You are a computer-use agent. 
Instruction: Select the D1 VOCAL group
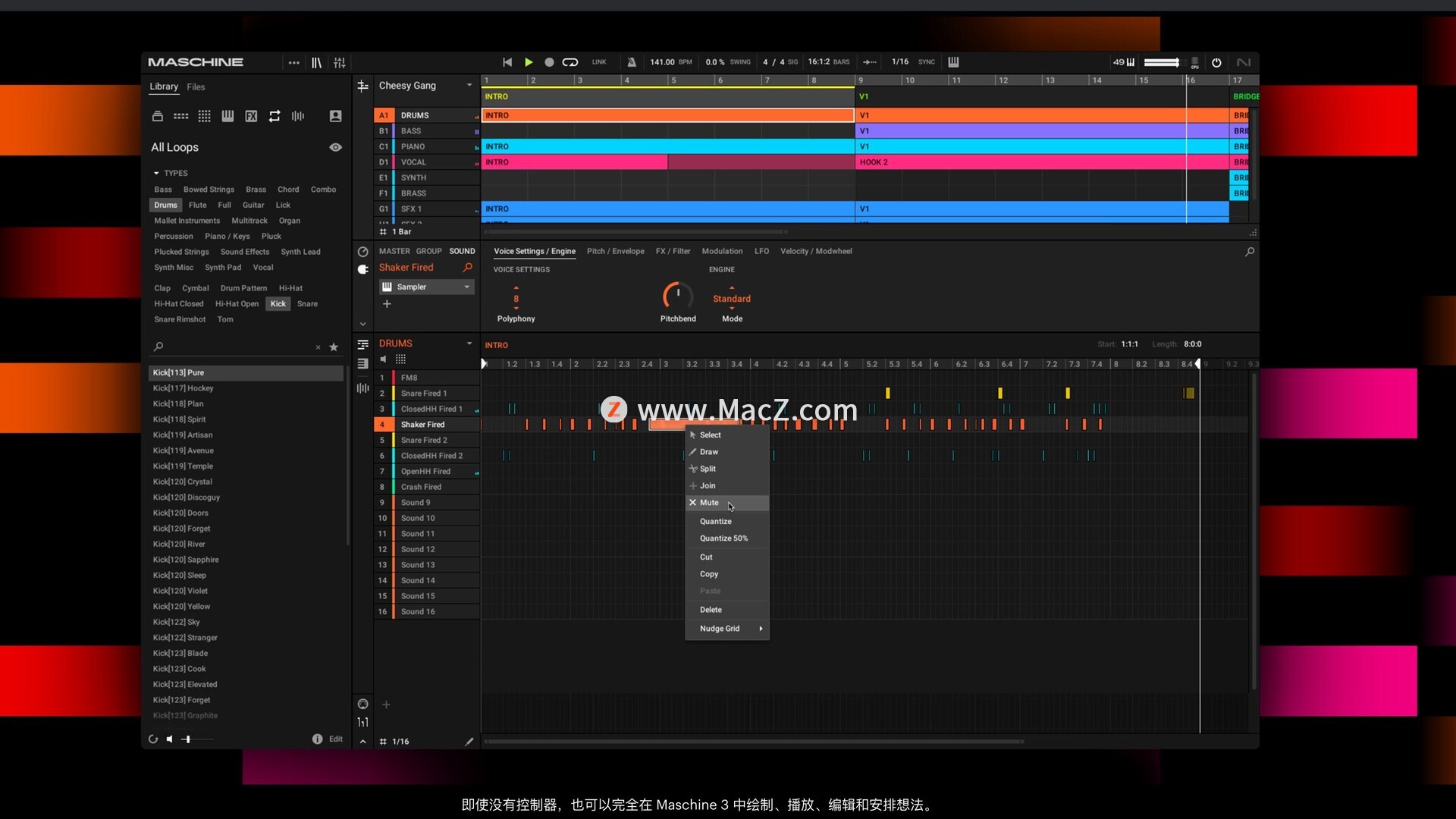[x=427, y=162]
